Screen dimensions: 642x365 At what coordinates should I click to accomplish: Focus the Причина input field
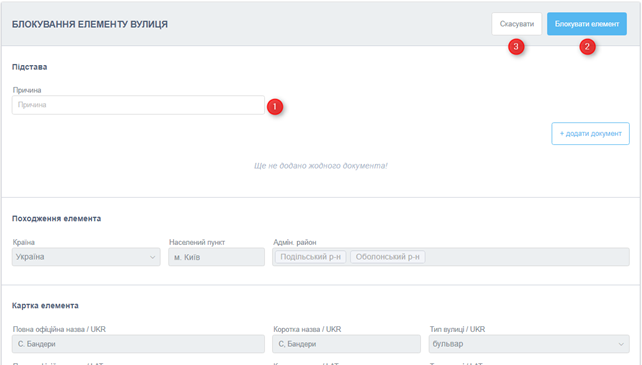pyautogui.click(x=138, y=105)
